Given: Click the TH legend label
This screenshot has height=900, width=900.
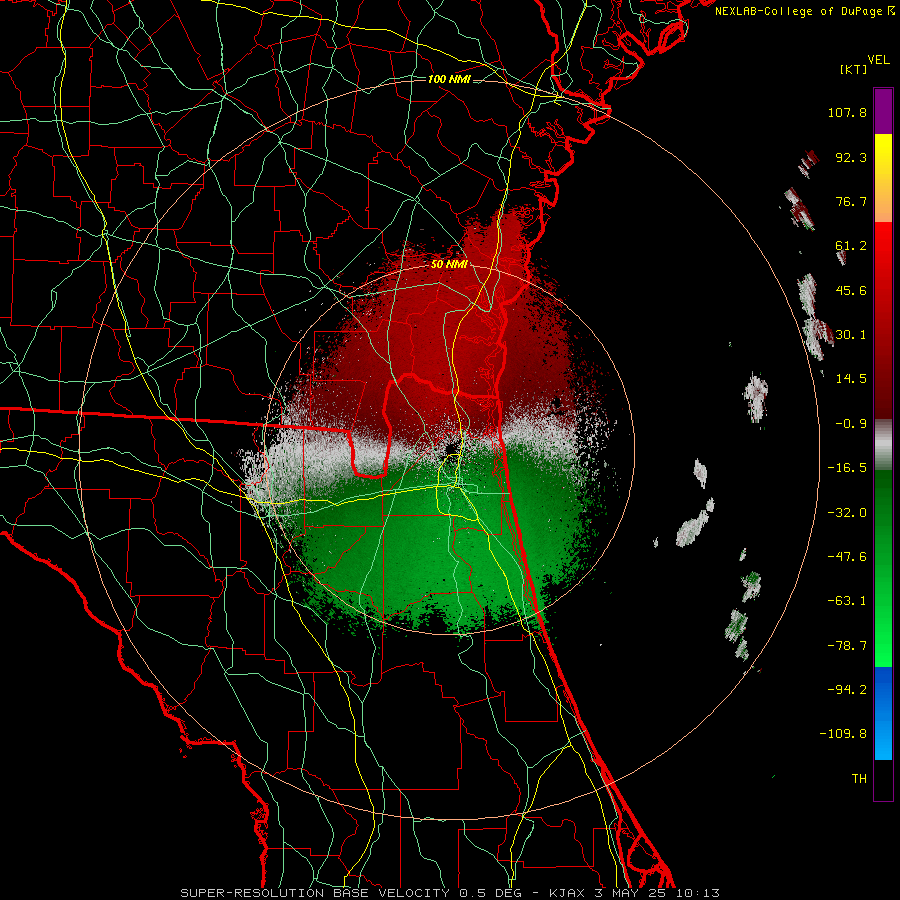Looking at the screenshot, I should point(859,779).
